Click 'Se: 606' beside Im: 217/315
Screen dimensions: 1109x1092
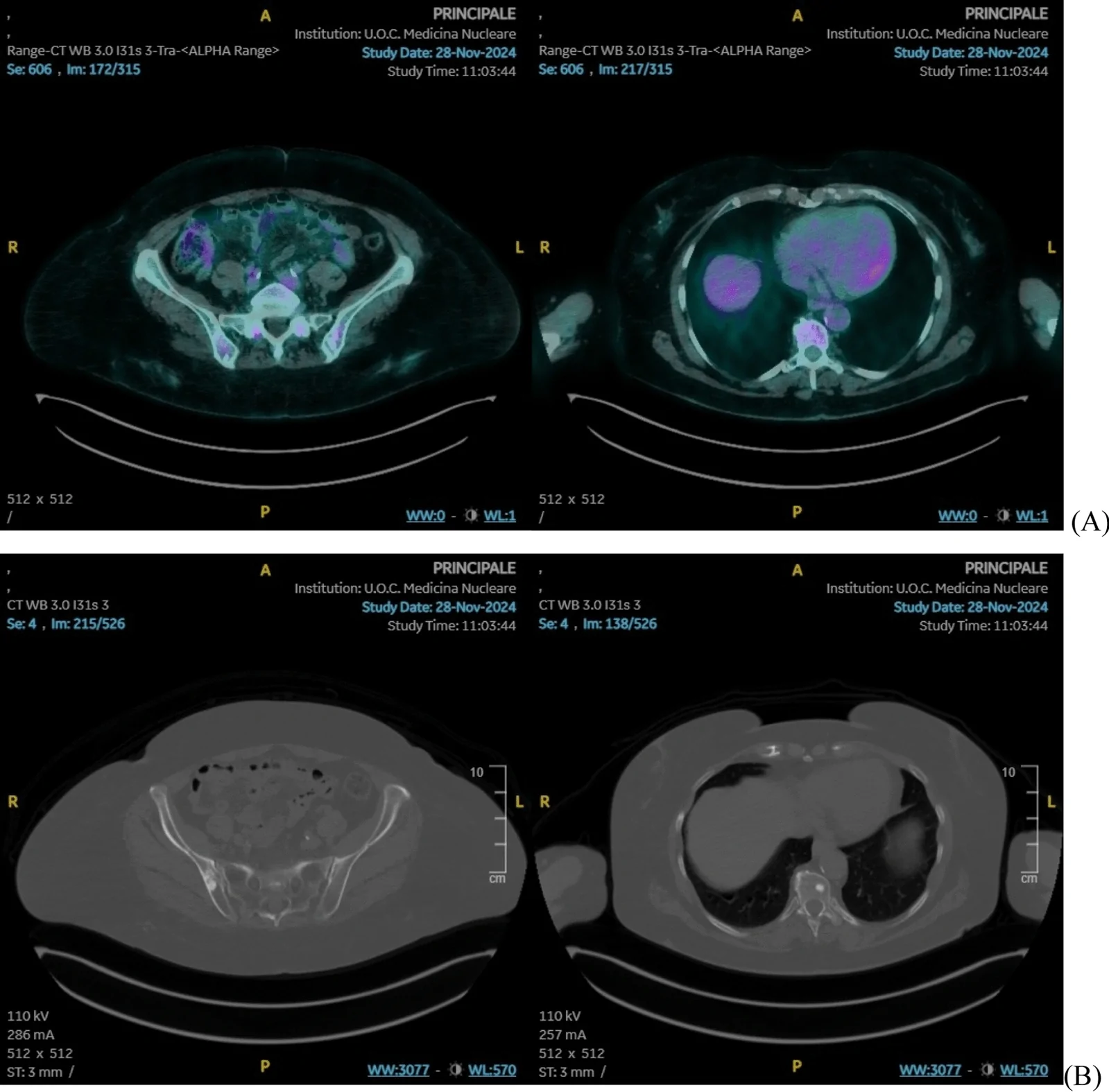pos(561,69)
